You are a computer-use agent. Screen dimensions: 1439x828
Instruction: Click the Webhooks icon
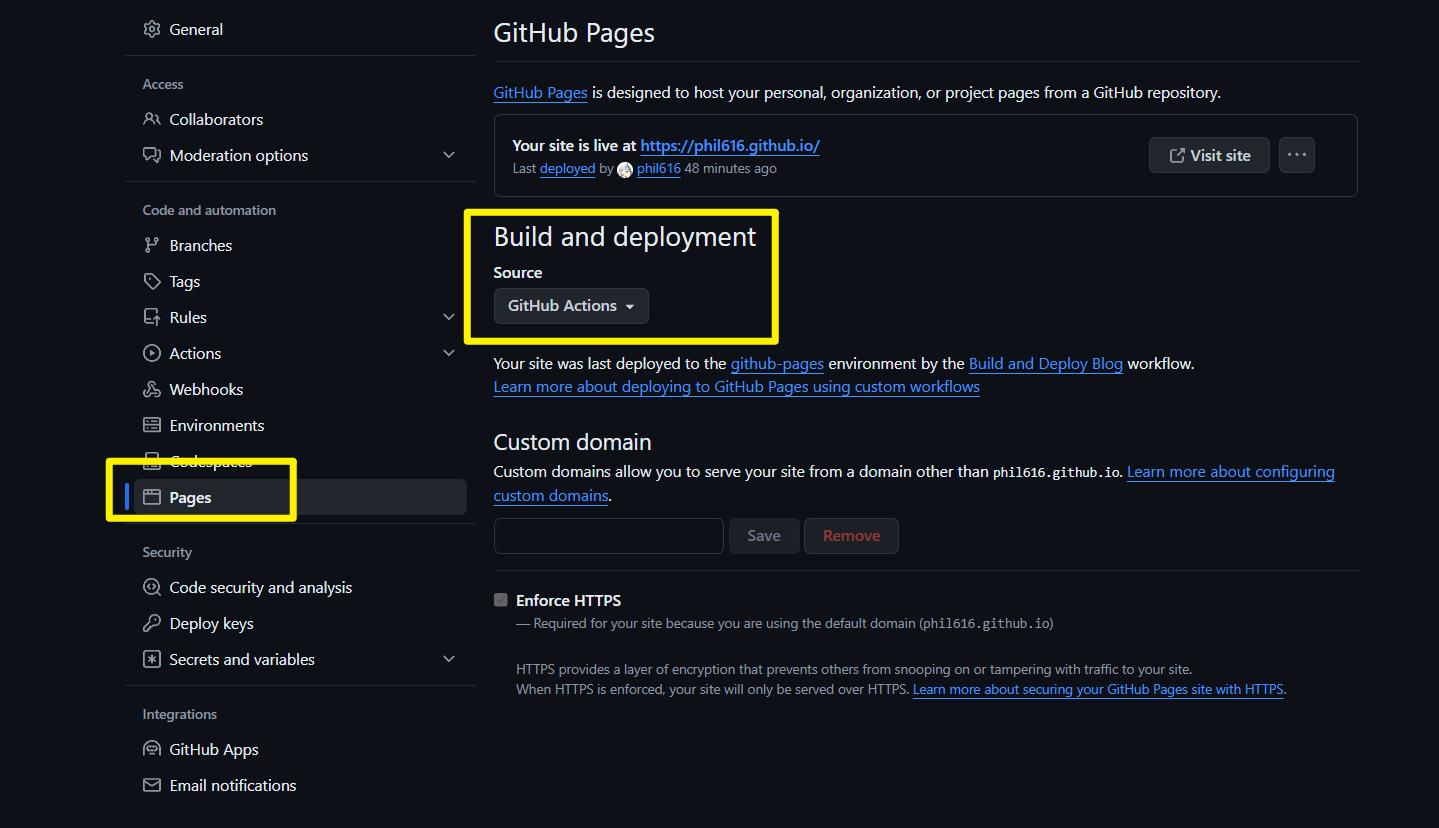(x=152, y=389)
